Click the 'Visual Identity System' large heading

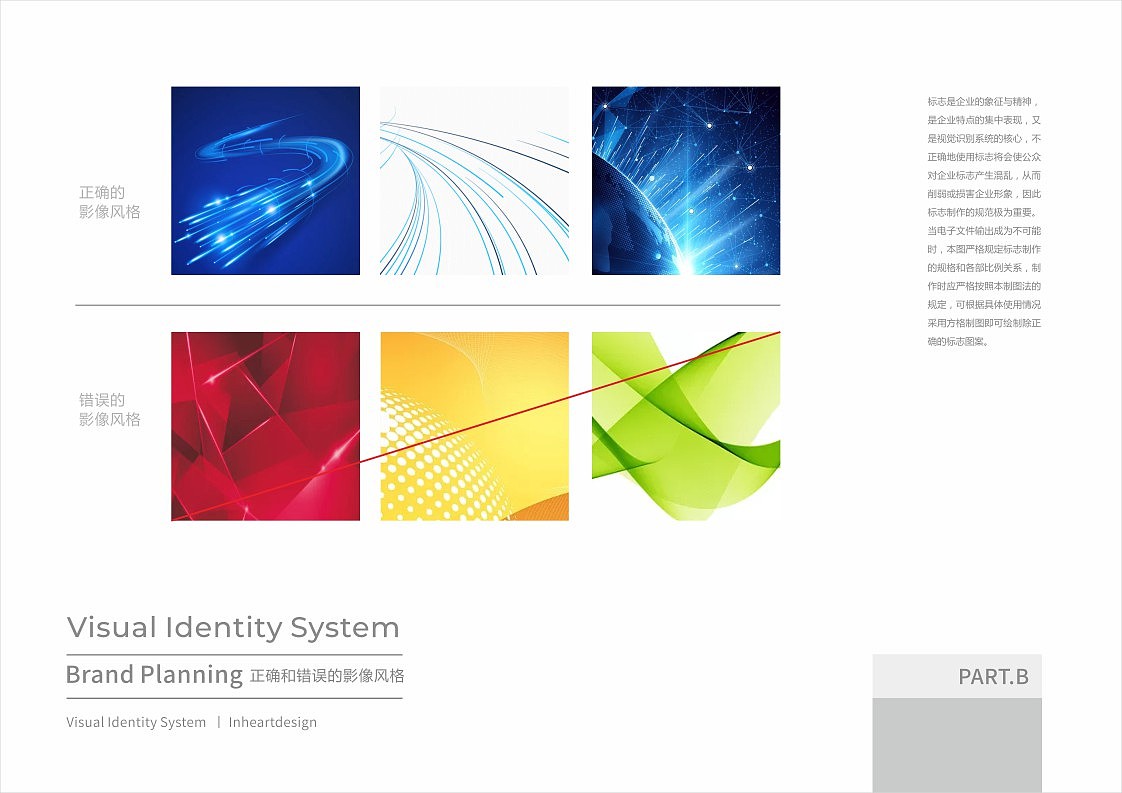pos(233,628)
